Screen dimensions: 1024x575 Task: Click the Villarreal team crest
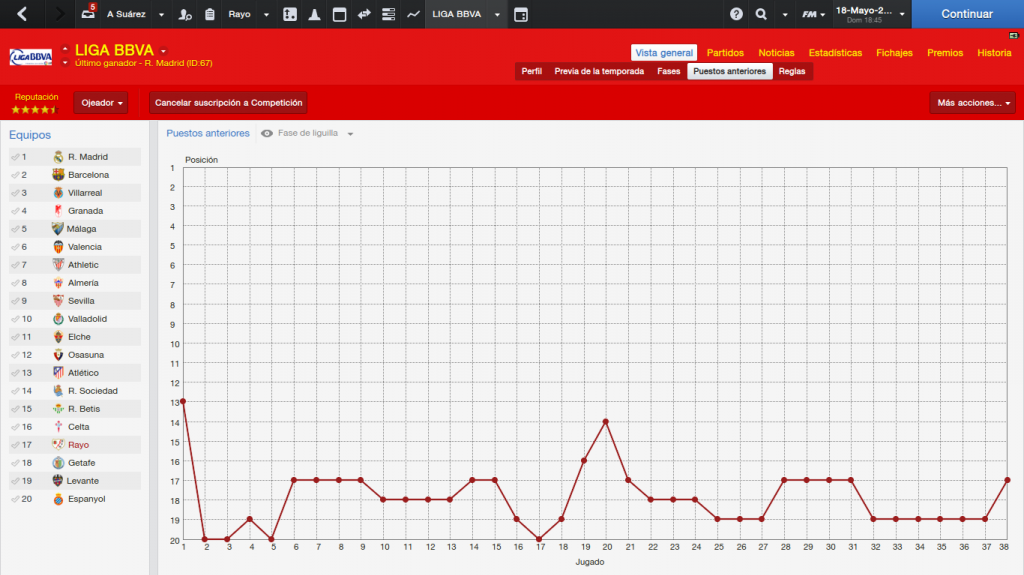point(58,193)
